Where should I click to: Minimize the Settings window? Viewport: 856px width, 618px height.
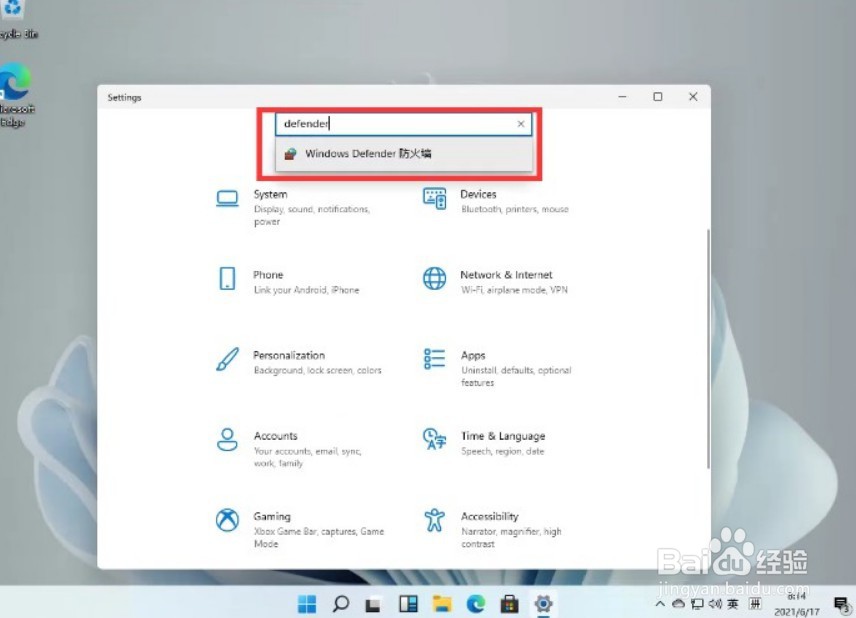pos(622,97)
